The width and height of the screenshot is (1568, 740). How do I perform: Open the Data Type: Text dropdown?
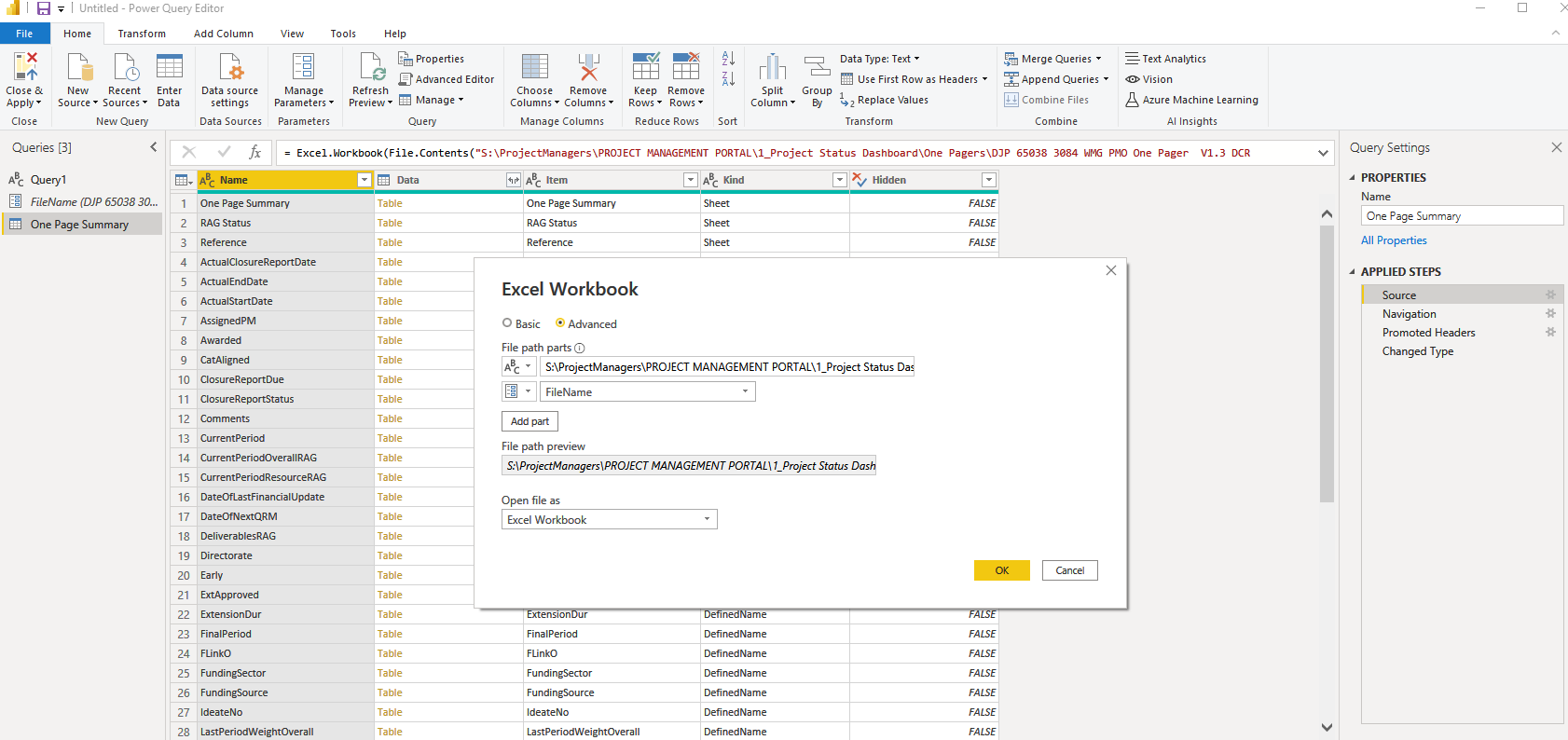point(880,59)
